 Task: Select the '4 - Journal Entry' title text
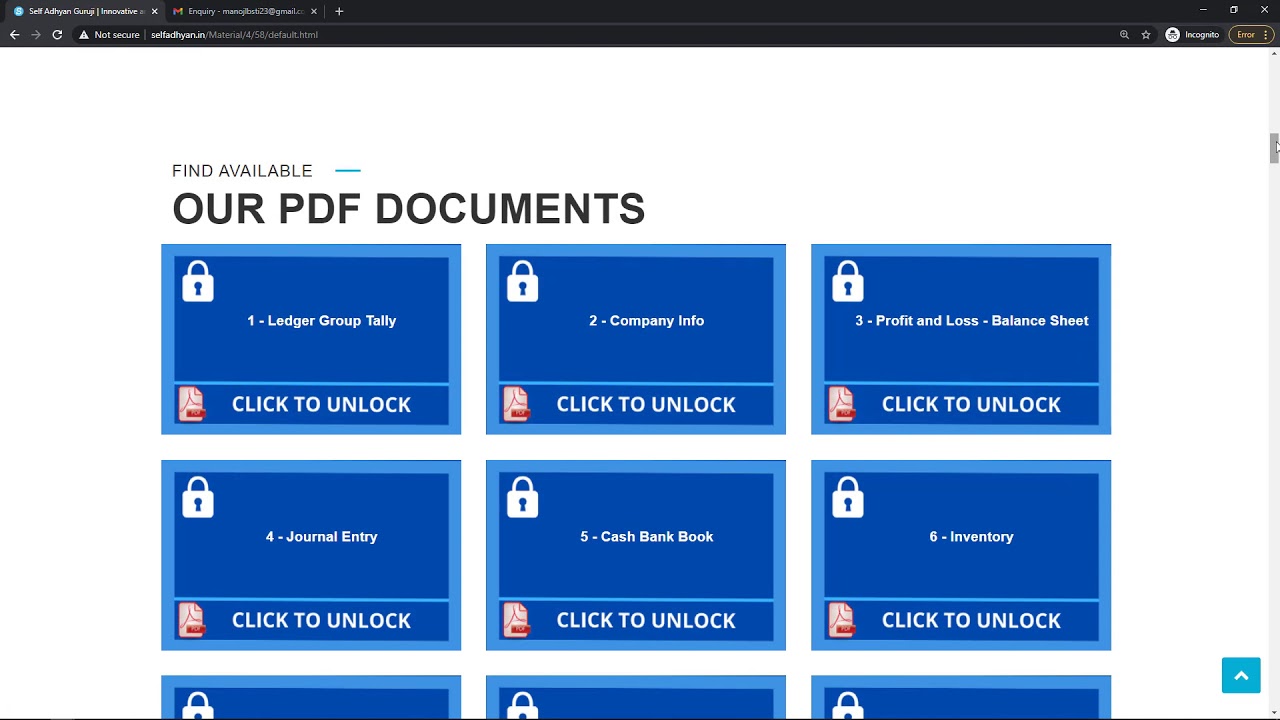click(322, 537)
